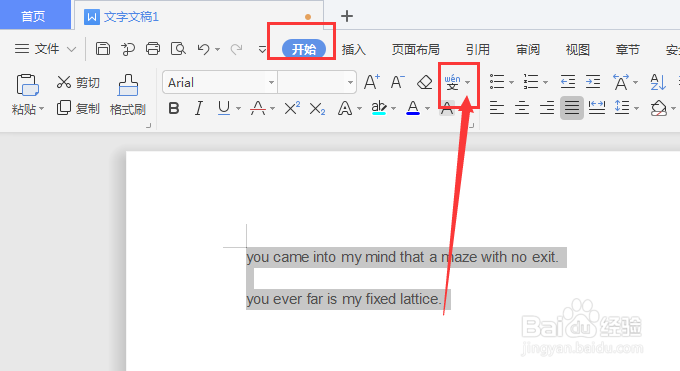The height and width of the screenshot is (371, 680).
Task: Align text right
Action: coord(547,108)
